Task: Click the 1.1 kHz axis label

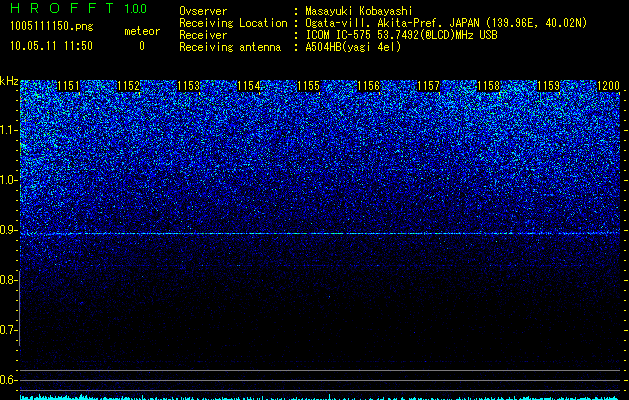Action: (x=9, y=130)
